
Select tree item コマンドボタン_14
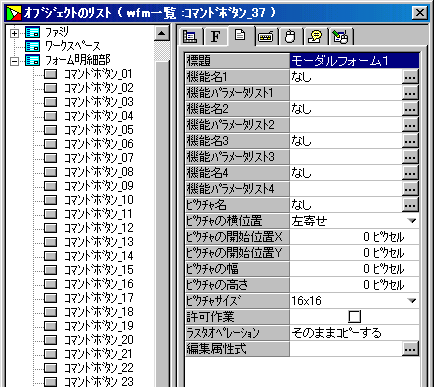click(99, 256)
